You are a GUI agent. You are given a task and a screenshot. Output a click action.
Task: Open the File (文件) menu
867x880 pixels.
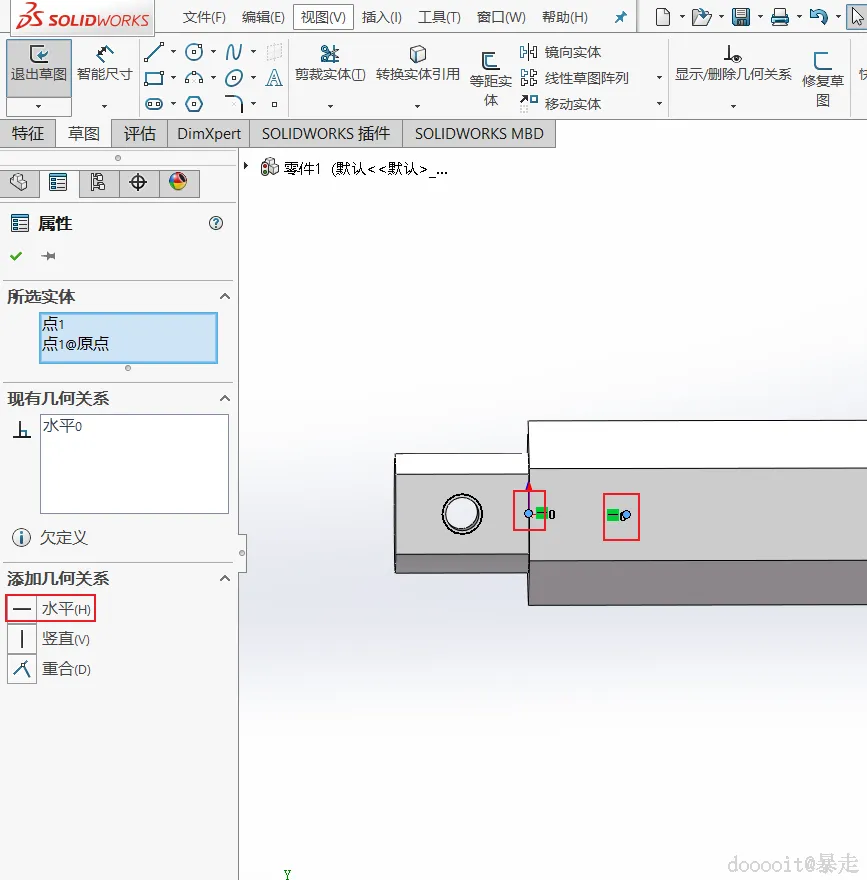pyautogui.click(x=204, y=17)
